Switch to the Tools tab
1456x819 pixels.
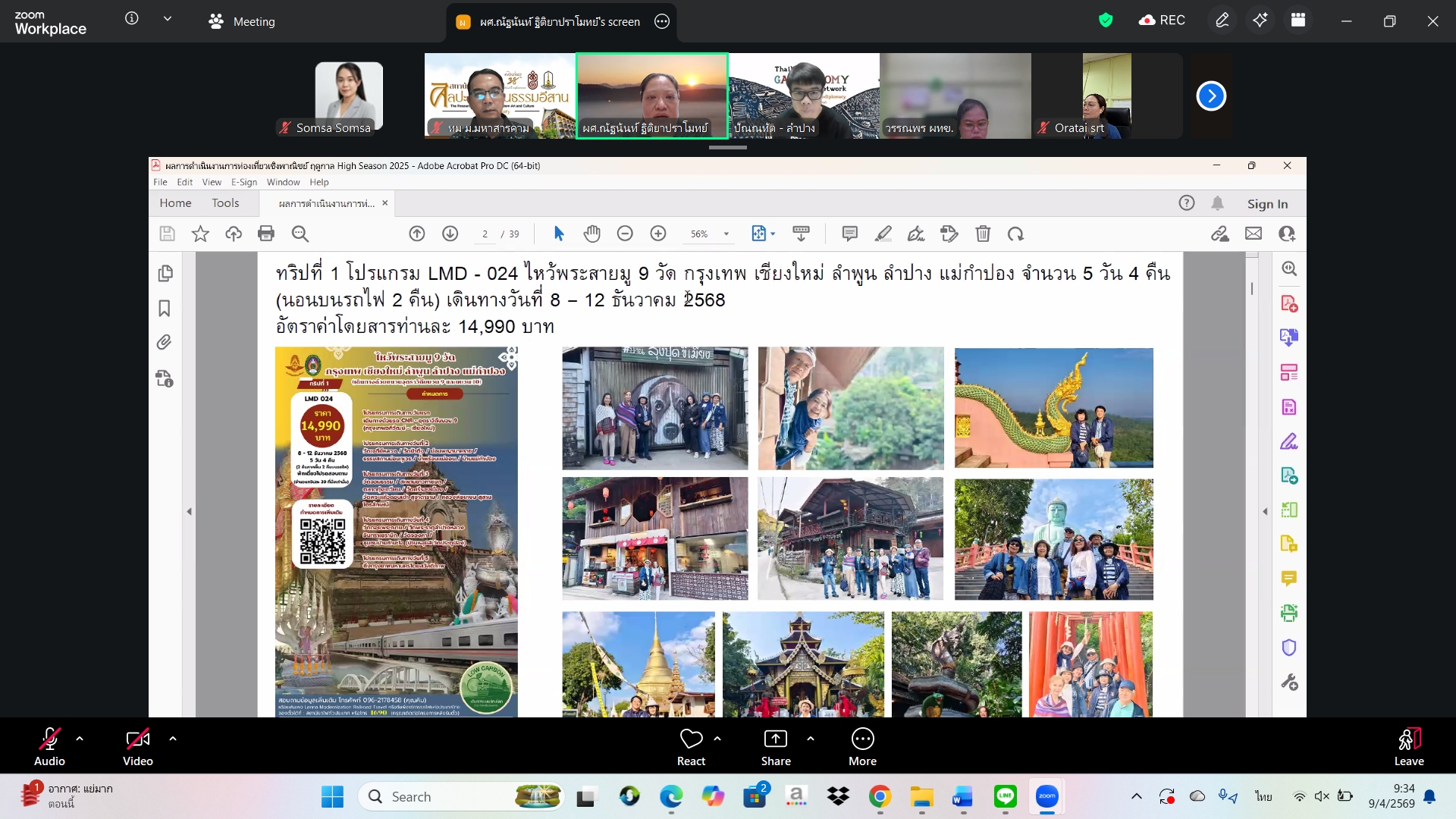(x=225, y=203)
